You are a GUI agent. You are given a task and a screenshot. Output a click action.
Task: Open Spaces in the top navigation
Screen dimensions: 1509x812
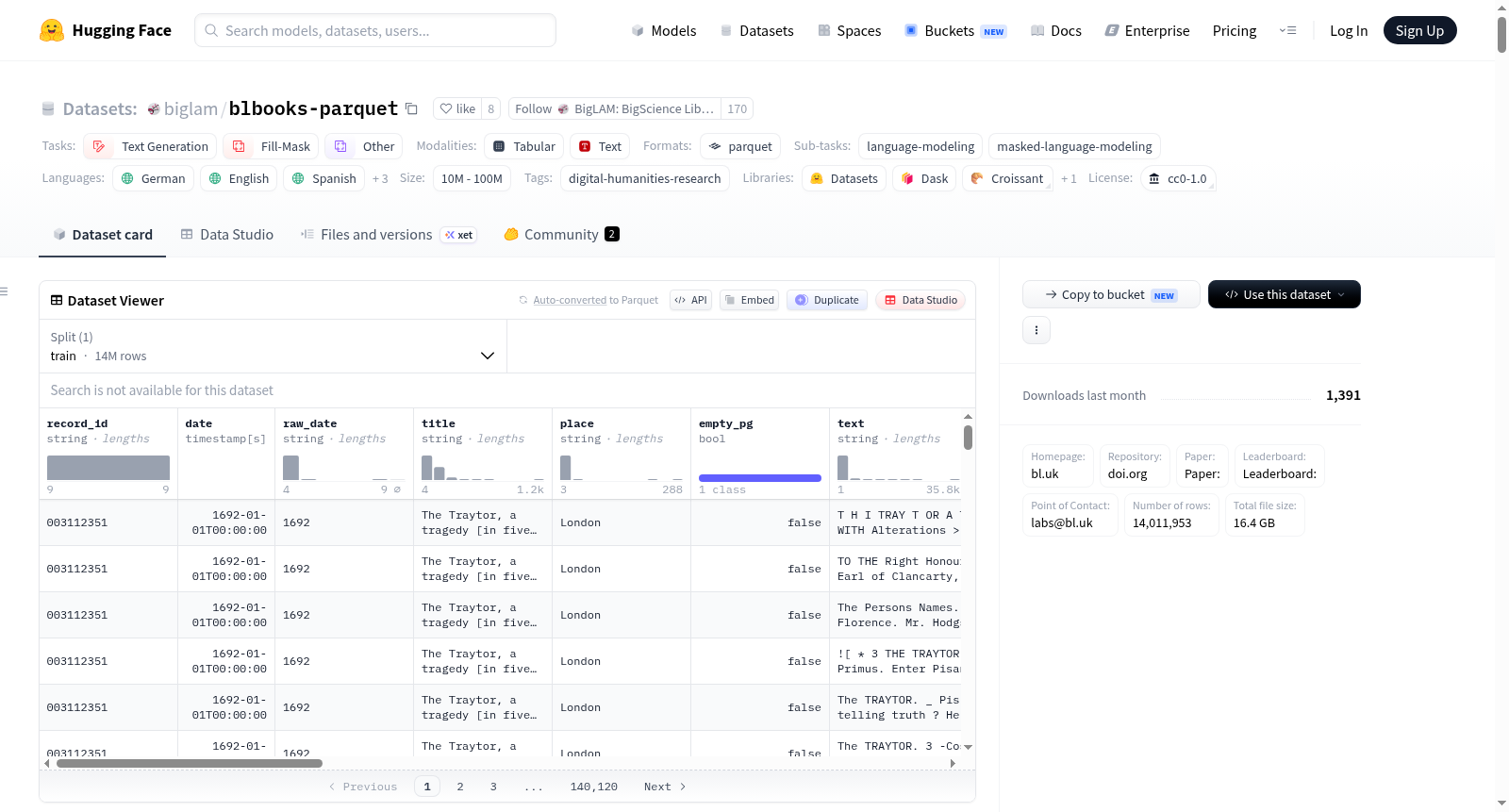tap(850, 30)
